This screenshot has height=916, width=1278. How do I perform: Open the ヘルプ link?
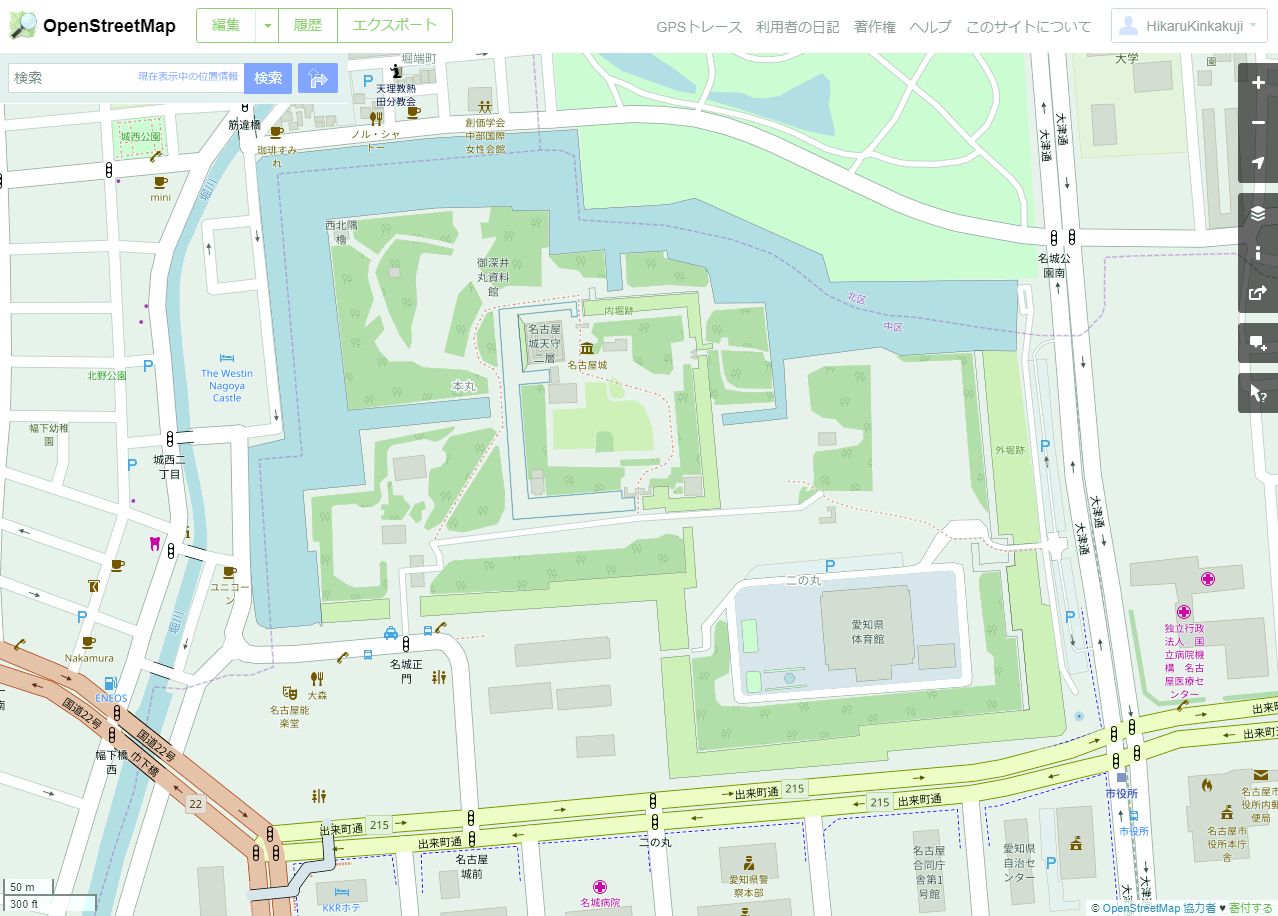pyautogui.click(x=930, y=27)
